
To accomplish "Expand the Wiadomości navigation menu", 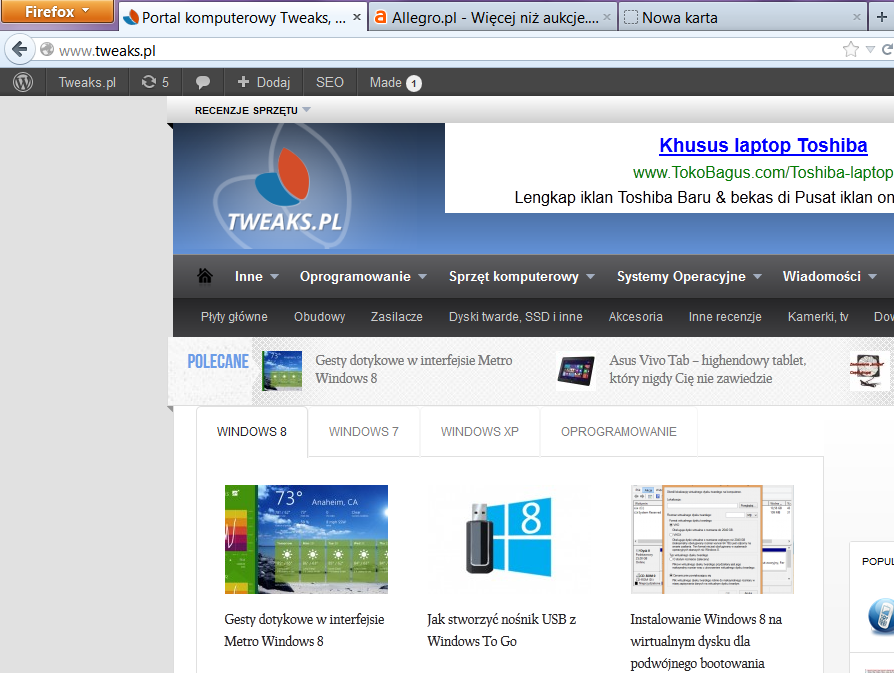I will coord(830,276).
